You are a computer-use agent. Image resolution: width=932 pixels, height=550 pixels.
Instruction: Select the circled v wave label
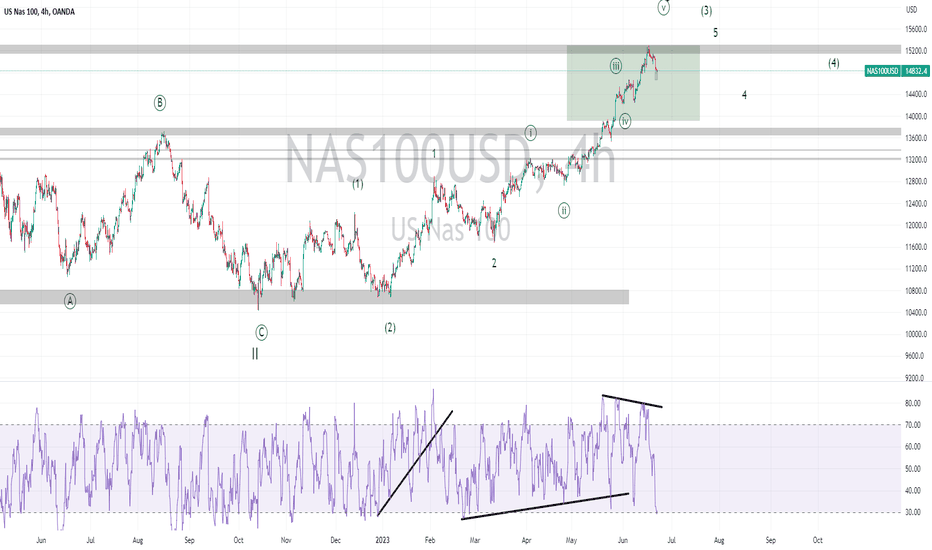tap(663, 8)
